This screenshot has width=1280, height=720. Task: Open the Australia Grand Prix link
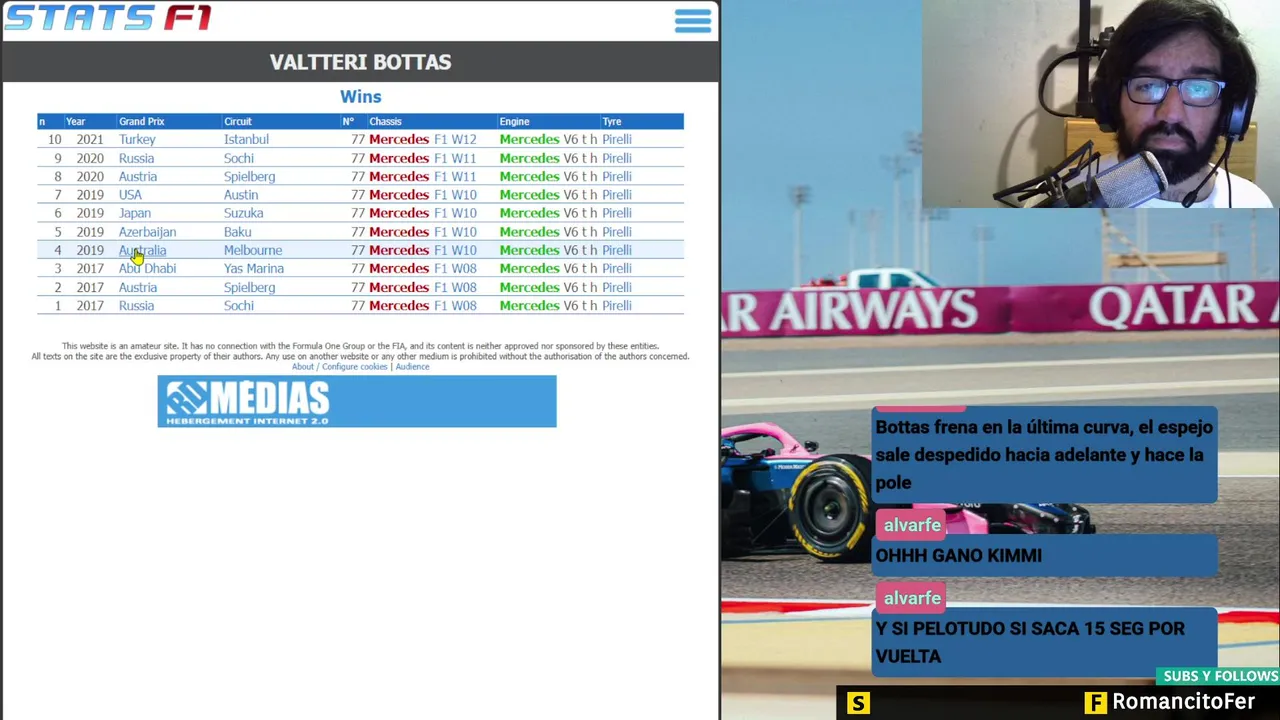[142, 250]
